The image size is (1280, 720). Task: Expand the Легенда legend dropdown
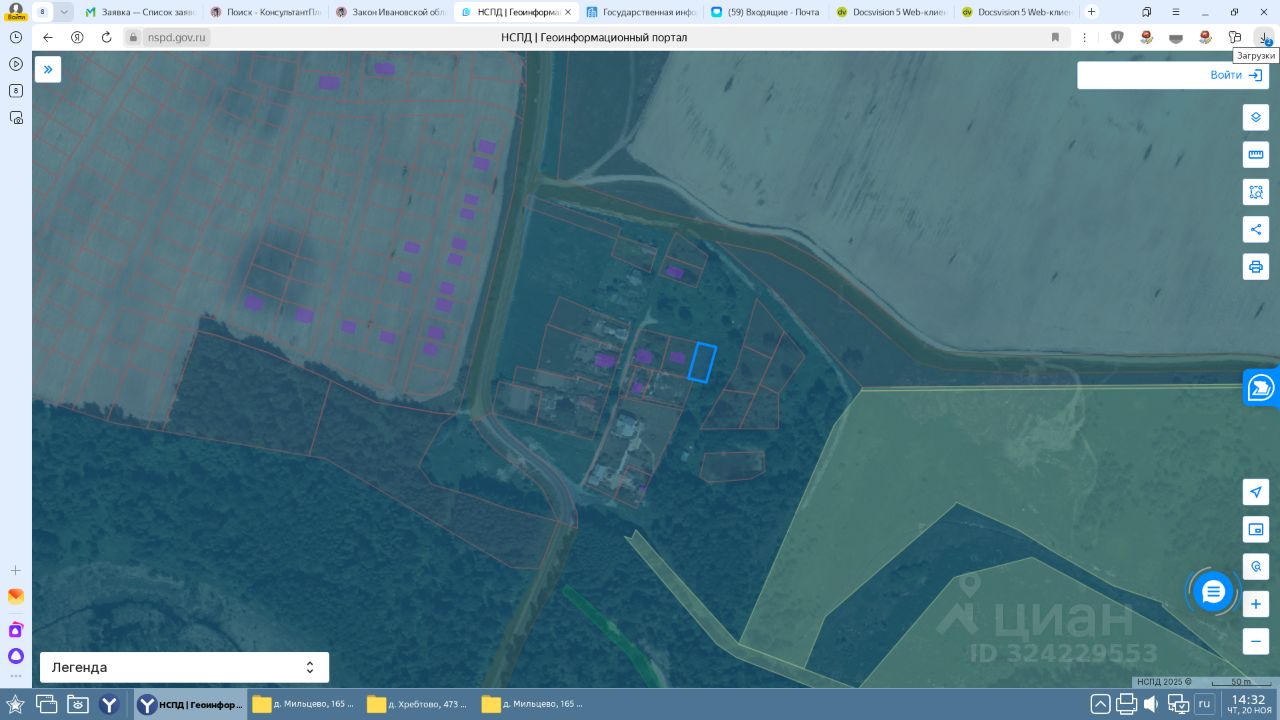coord(184,667)
